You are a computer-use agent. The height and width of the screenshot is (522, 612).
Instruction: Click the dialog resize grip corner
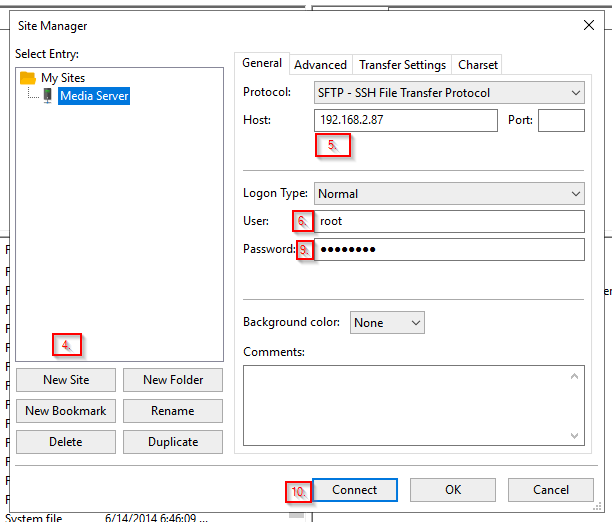click(598, 507)
